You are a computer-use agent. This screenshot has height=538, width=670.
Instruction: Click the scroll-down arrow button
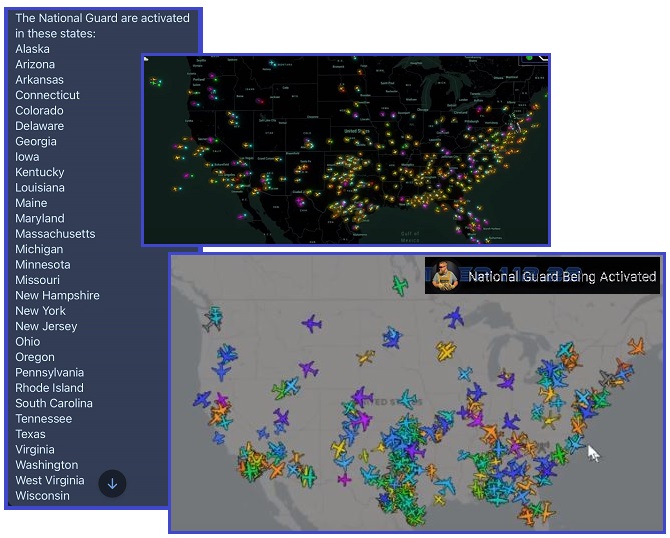pyautogui.click(x=112, y=484)
